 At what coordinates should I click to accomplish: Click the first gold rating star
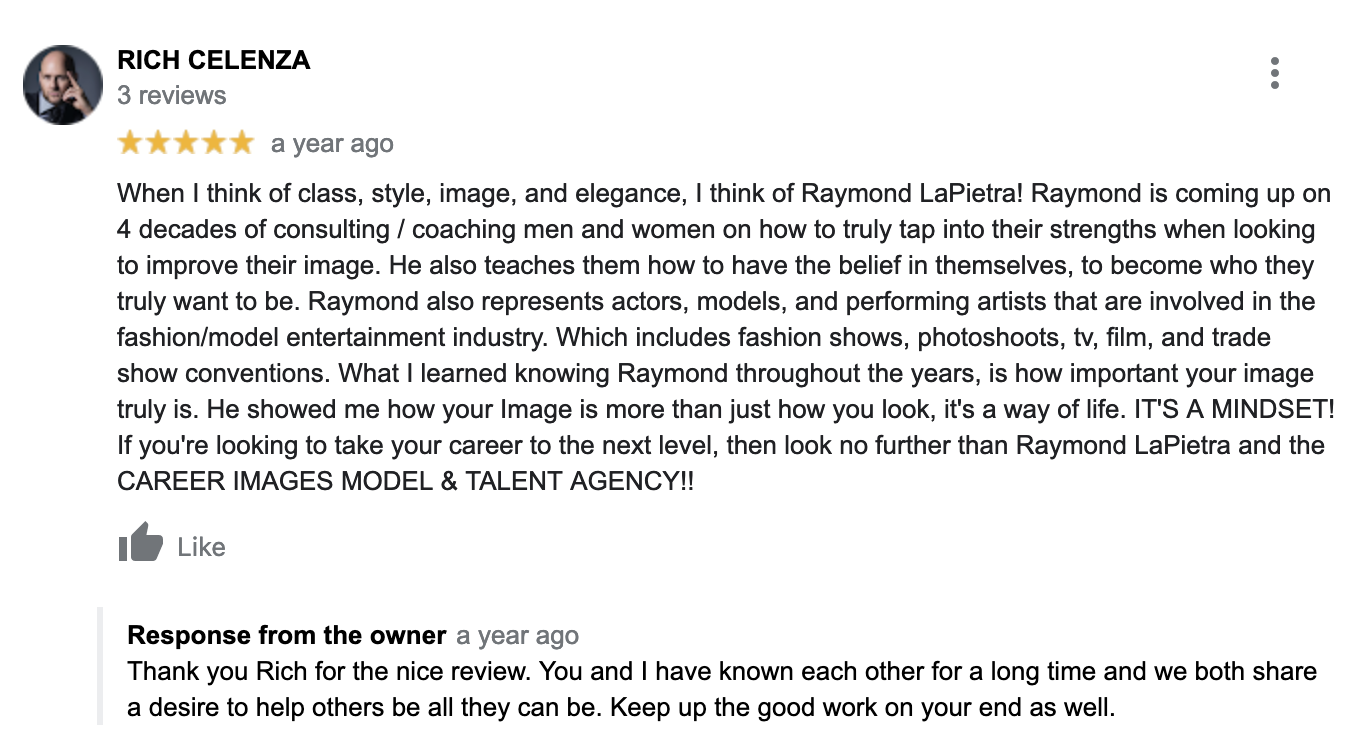coord(130,143)
